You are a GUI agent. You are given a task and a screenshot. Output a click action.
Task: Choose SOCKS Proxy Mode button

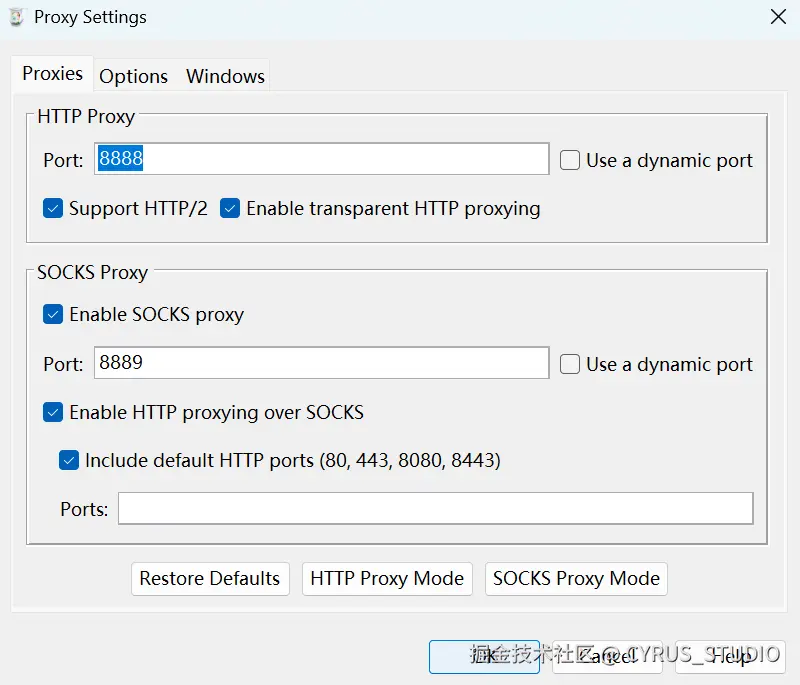point(576,579)
